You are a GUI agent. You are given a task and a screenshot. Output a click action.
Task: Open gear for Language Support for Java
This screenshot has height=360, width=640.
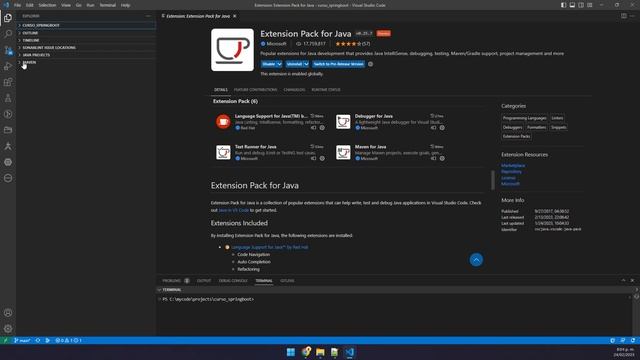[x=322, y=128]
